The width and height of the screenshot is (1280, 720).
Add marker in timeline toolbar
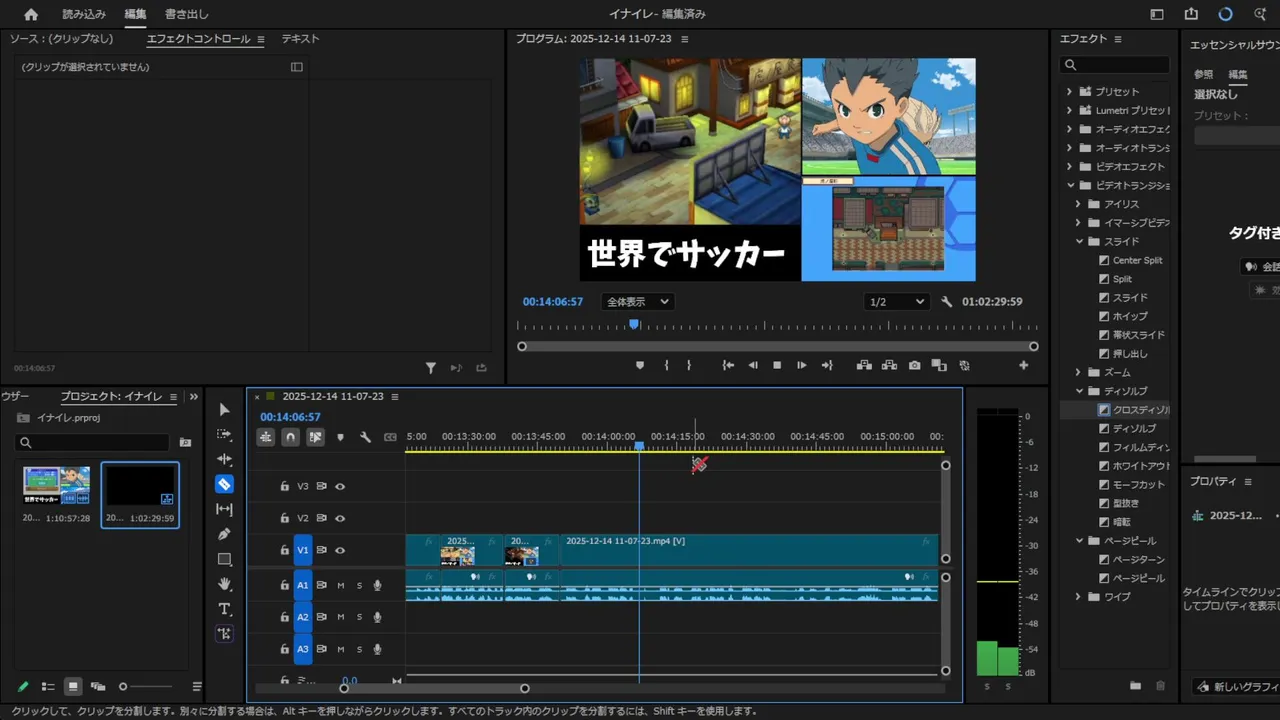[340, 437]
